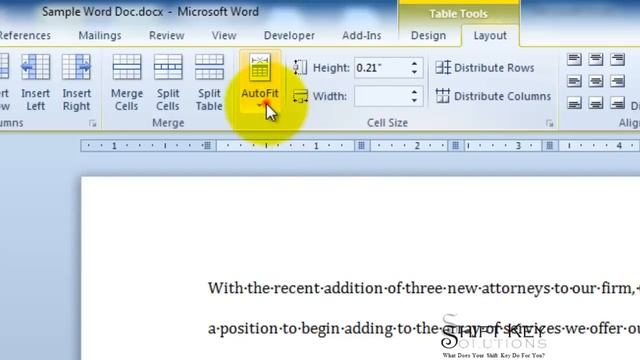This screenshot has height=360, width=640.
Task: Click Distribute Columns
Action: click(x=493, y=96)
